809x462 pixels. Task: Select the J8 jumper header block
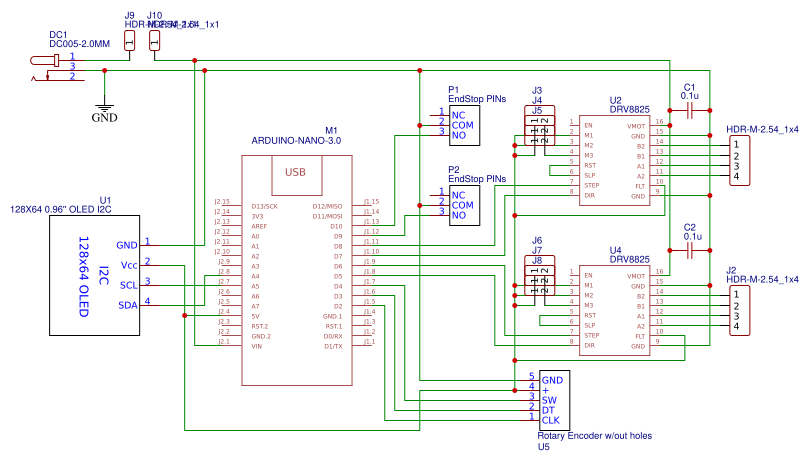540,276
